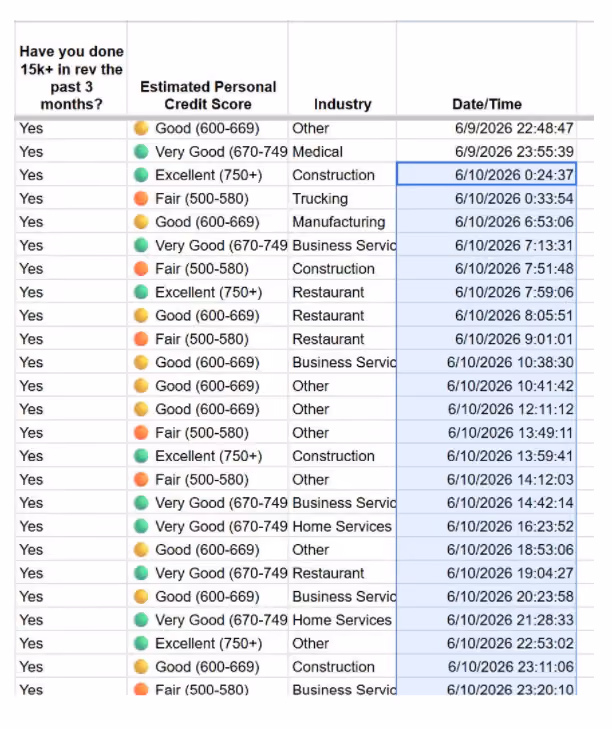This screenshot has height=729, width=612.
Task: Select the cell 6/10/2026 0:33:54
Action: (x=486, y=199)
